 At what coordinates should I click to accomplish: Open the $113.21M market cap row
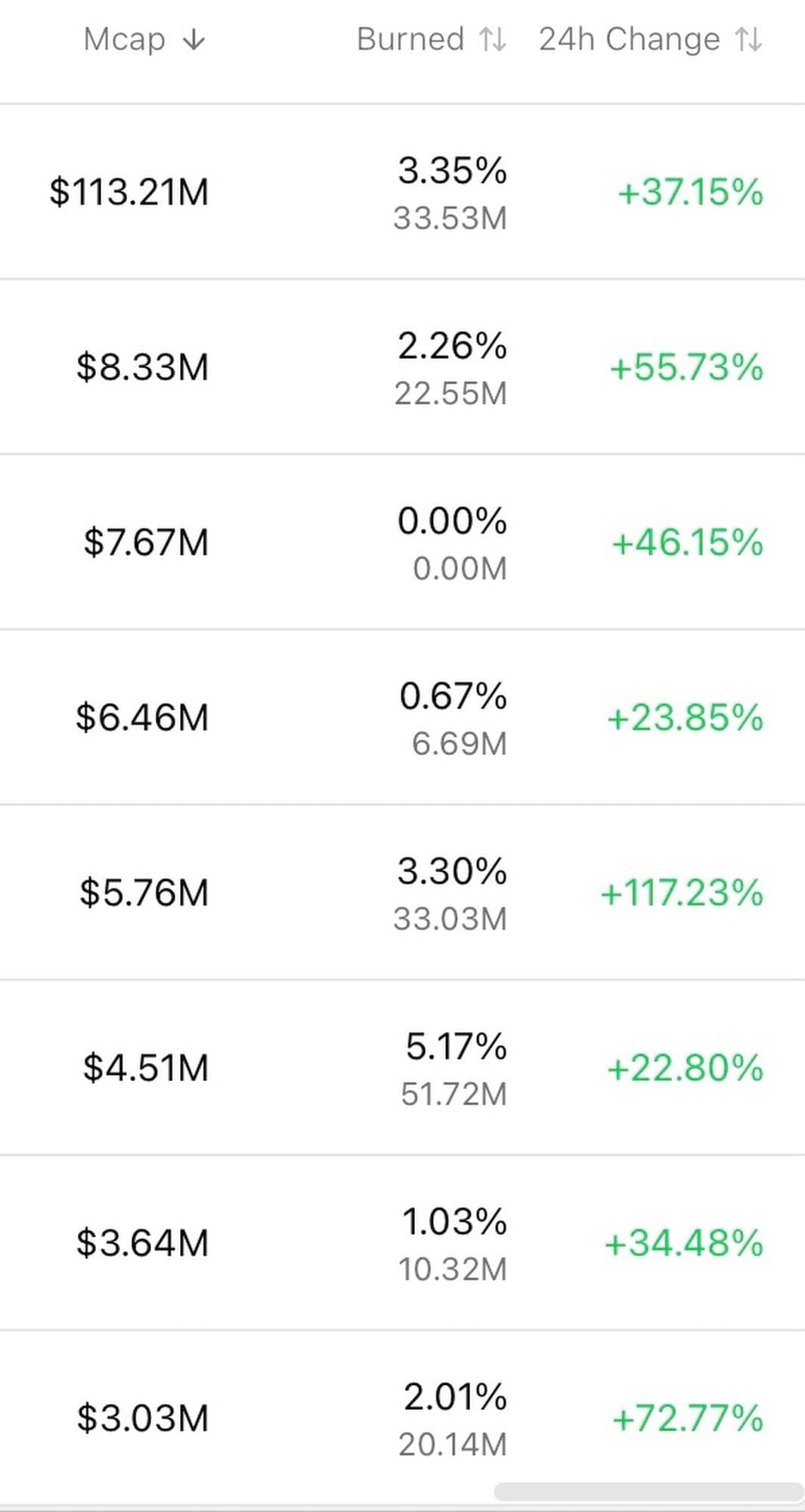pyautogui.click(x=129, y=192)
